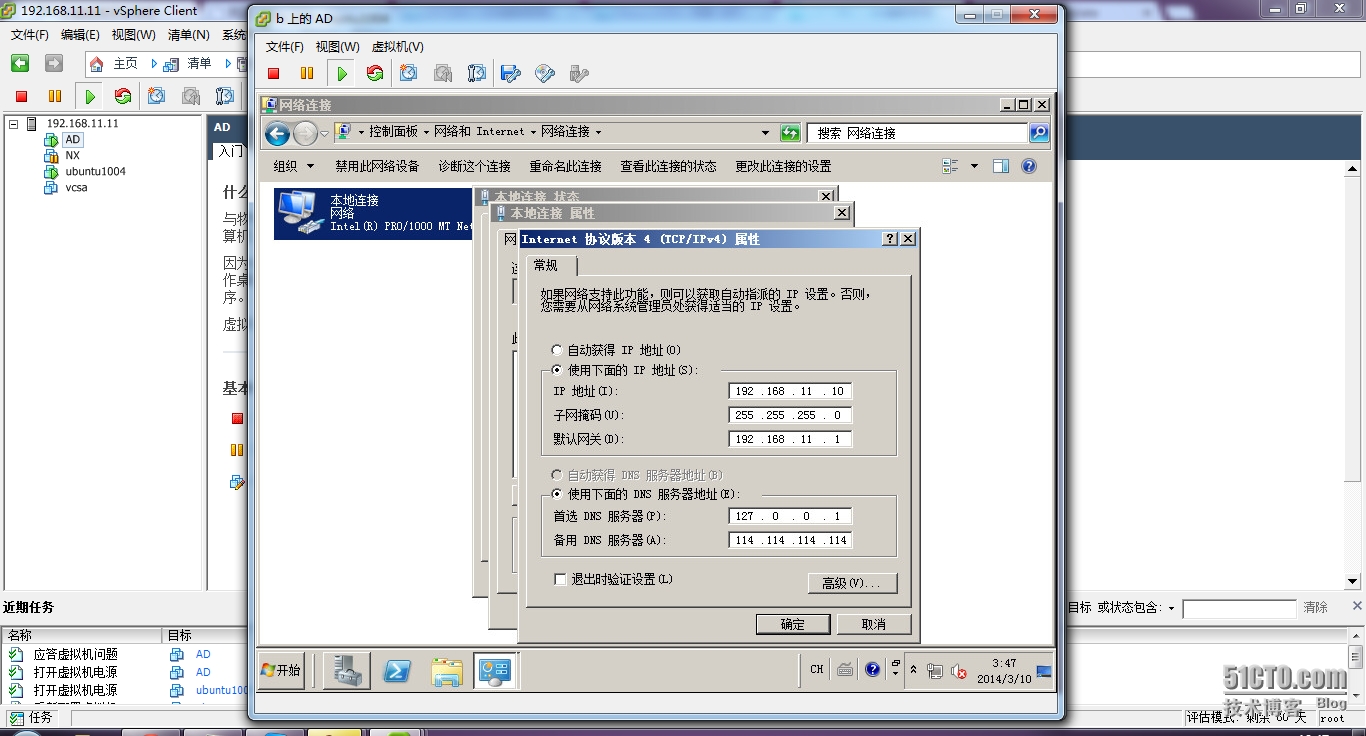Open Server Manager from guest taskbar
Viewport: 1366px width, 736px height.
point(346,670)
